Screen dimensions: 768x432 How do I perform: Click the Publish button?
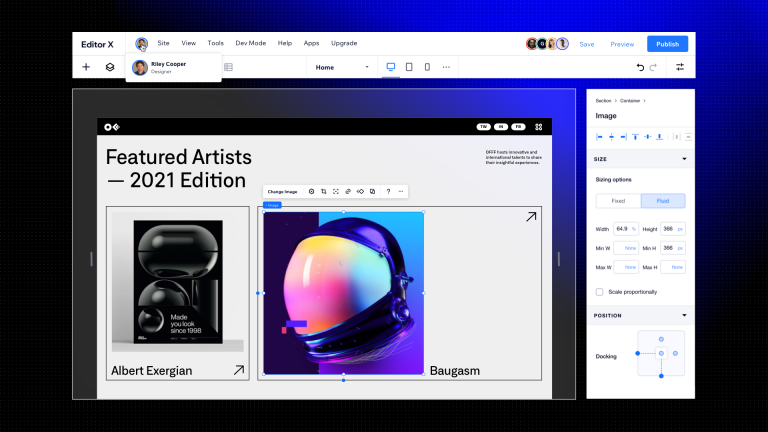click(x=667, y=44)
